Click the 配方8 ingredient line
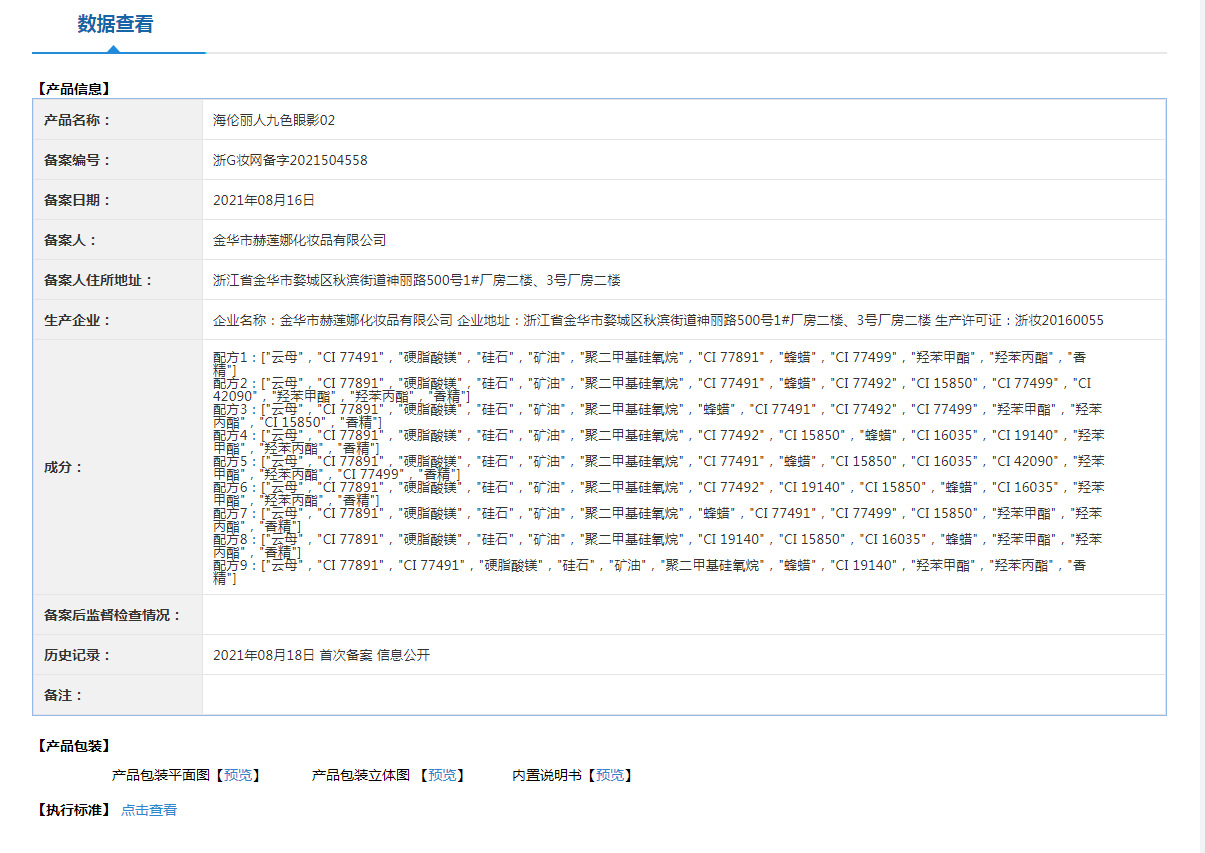This screenshot has width=1205, height=853. [x=658, y=545]
